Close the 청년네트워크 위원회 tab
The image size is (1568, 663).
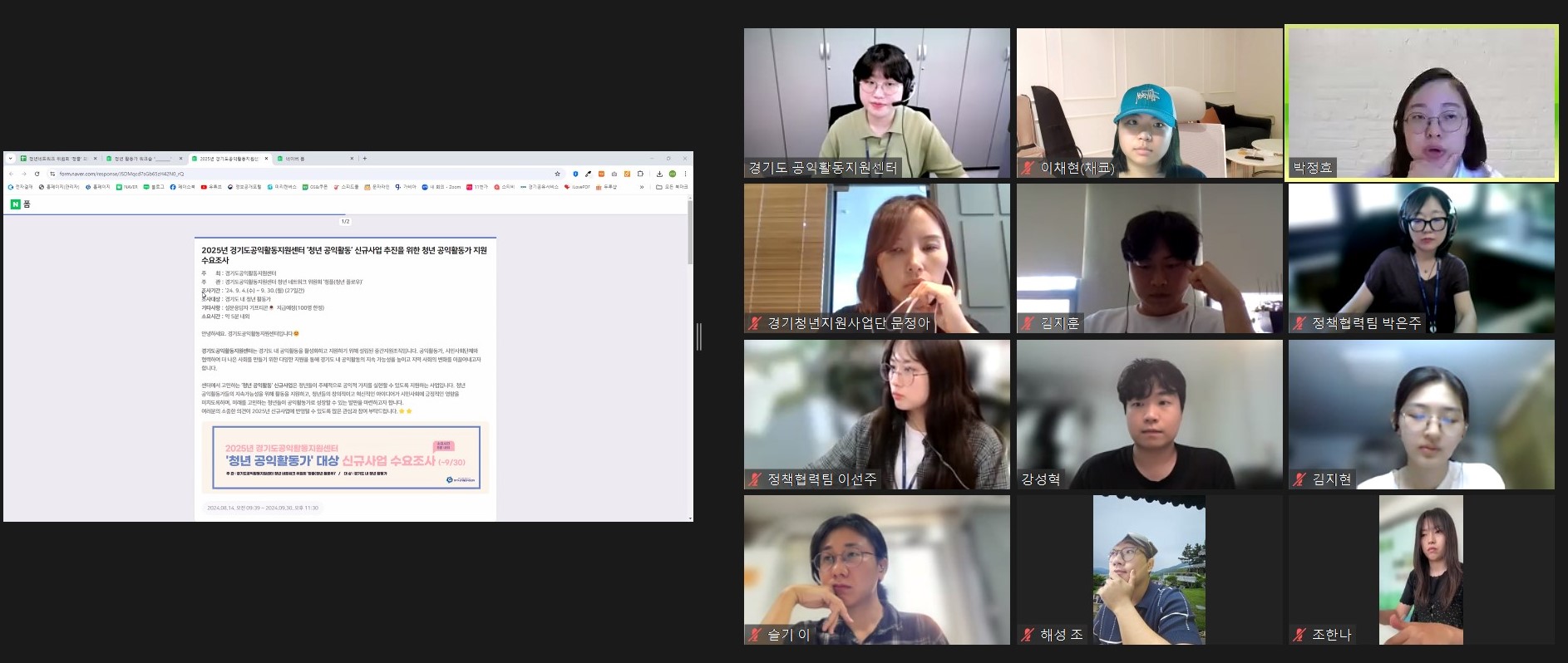[x=95, y=158]
